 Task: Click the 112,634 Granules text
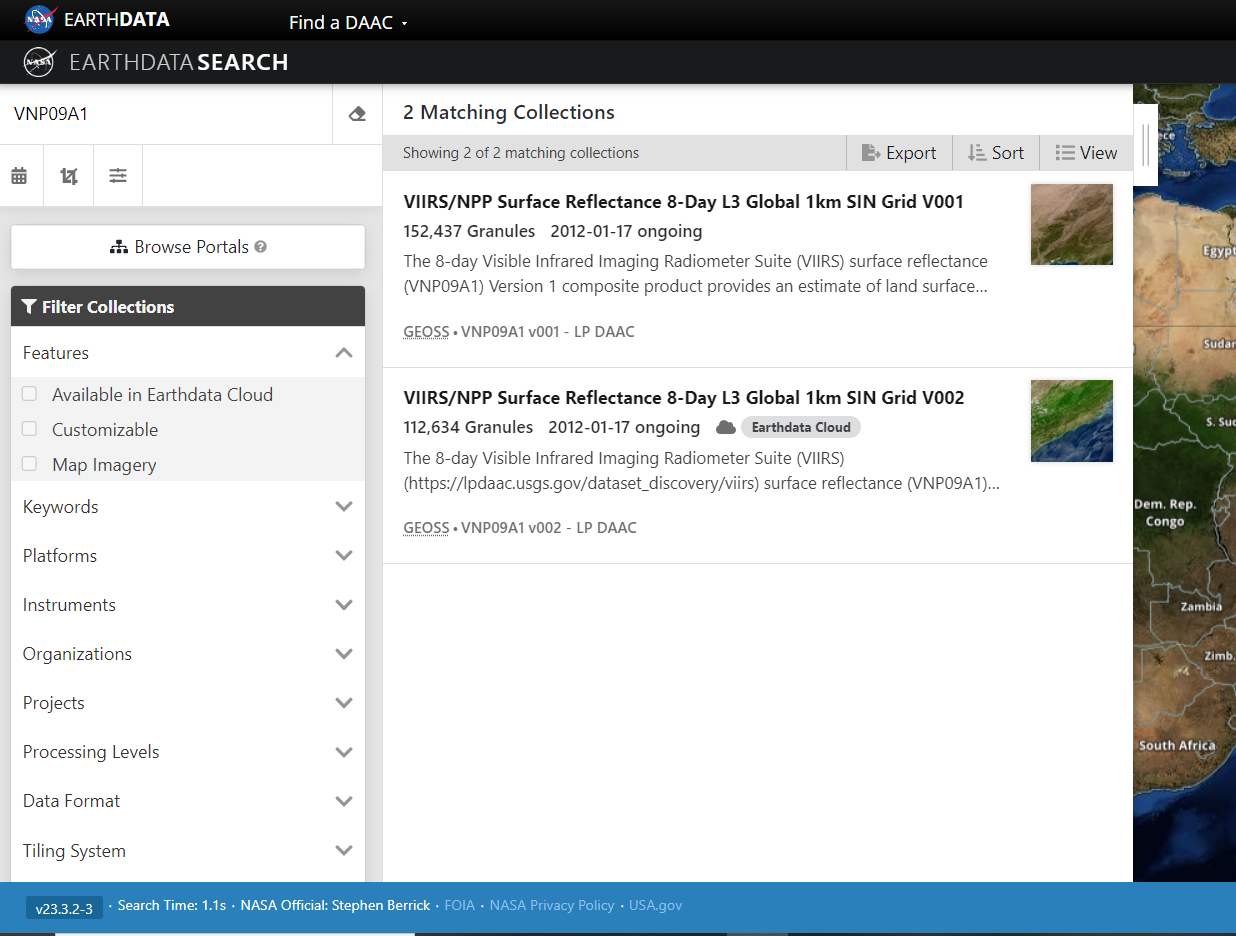tap(468, 427)
